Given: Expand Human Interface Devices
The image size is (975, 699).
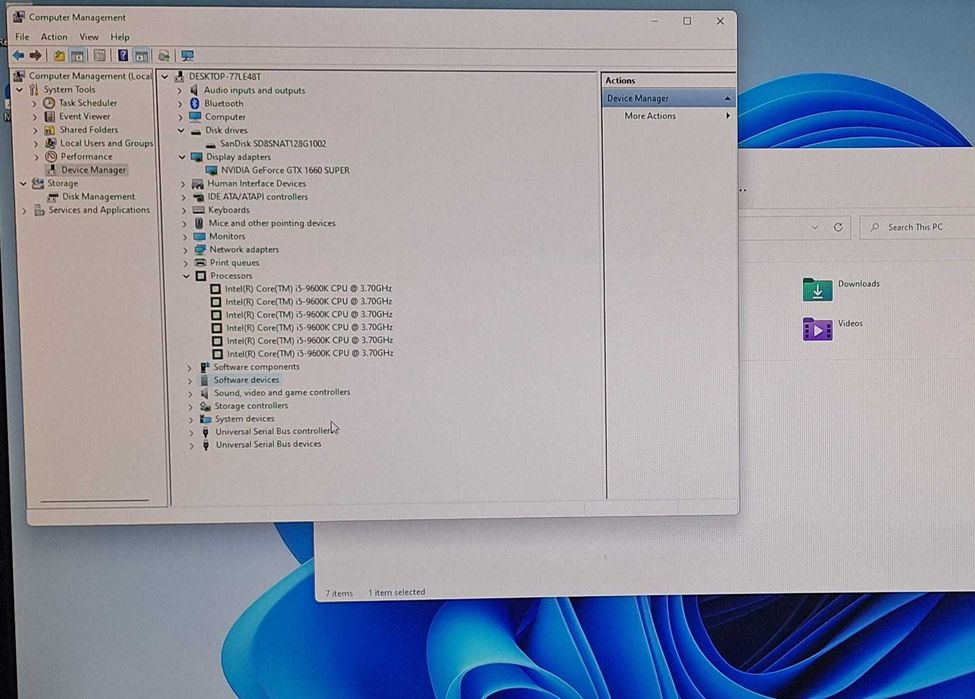Looking at the screenshot, I should [183, 183].
